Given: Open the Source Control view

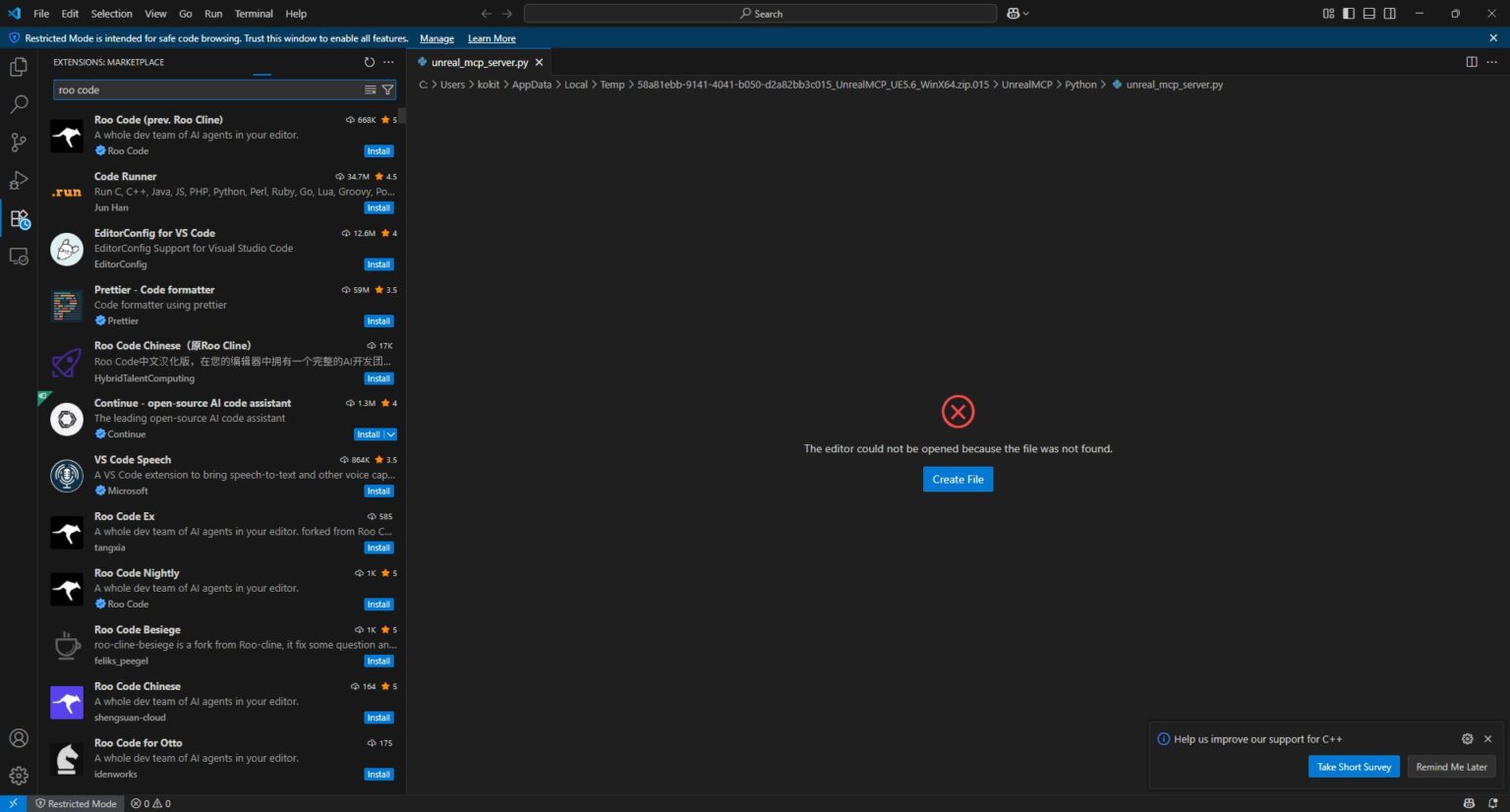Looking at the screenshot, I should point(19,143).
